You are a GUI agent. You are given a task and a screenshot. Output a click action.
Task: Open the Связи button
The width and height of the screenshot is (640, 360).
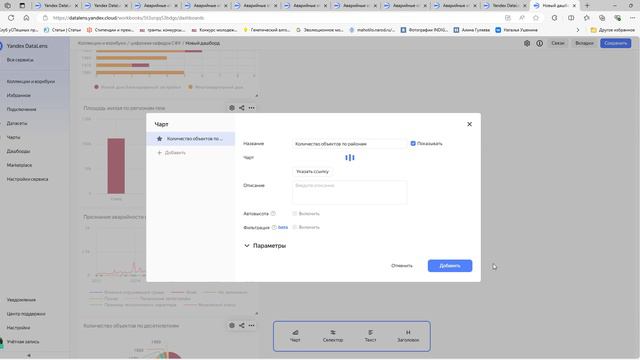tap(558, 43)
